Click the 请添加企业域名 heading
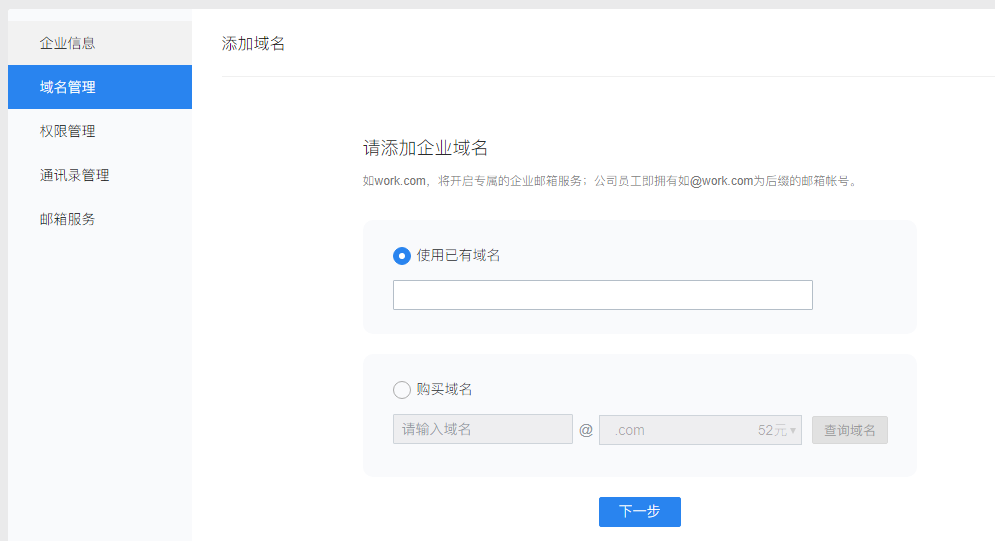The width and height of the screenshot is (995, 541). coord(425,148)
